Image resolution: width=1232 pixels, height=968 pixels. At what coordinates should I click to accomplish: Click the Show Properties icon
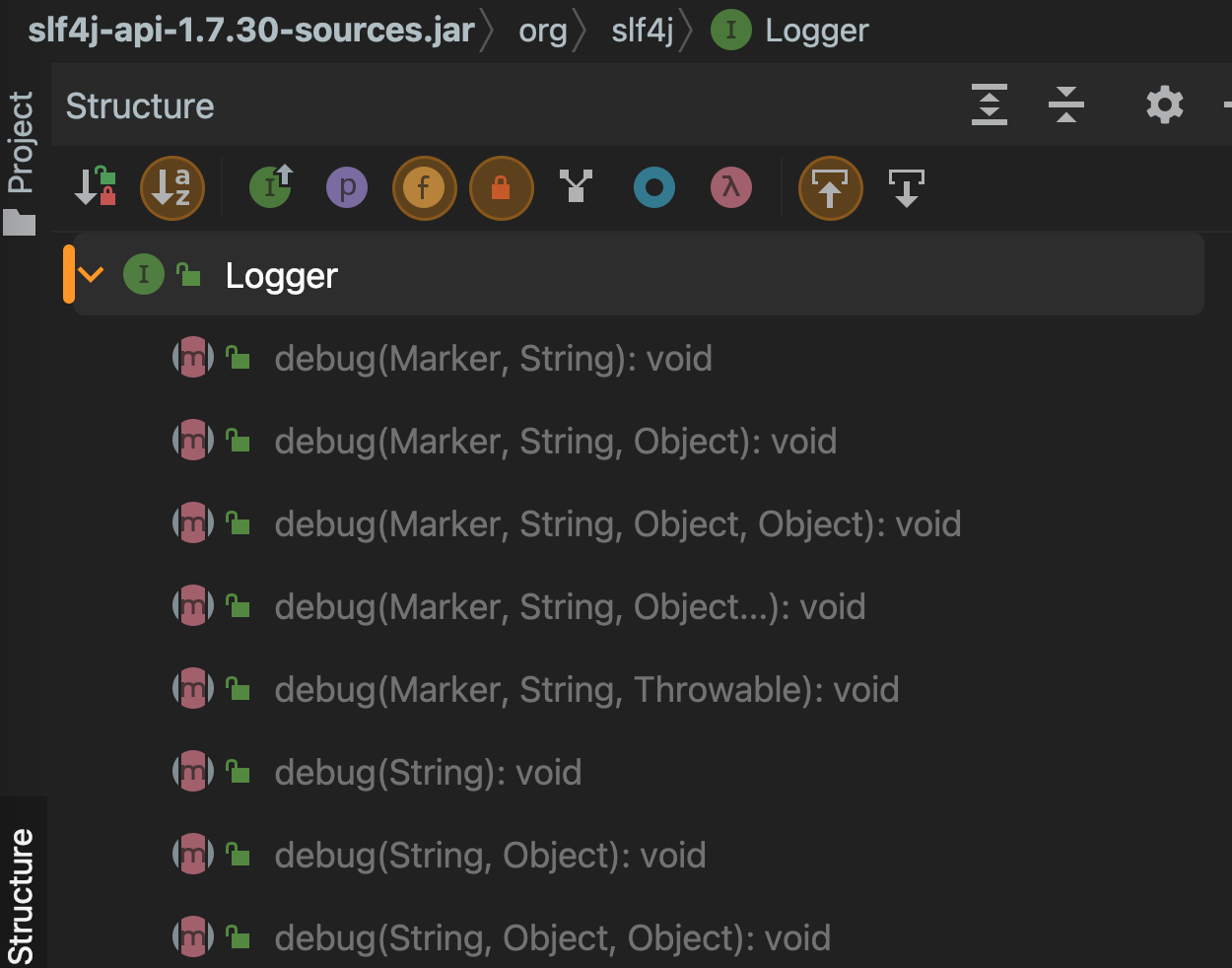point(347,187)
